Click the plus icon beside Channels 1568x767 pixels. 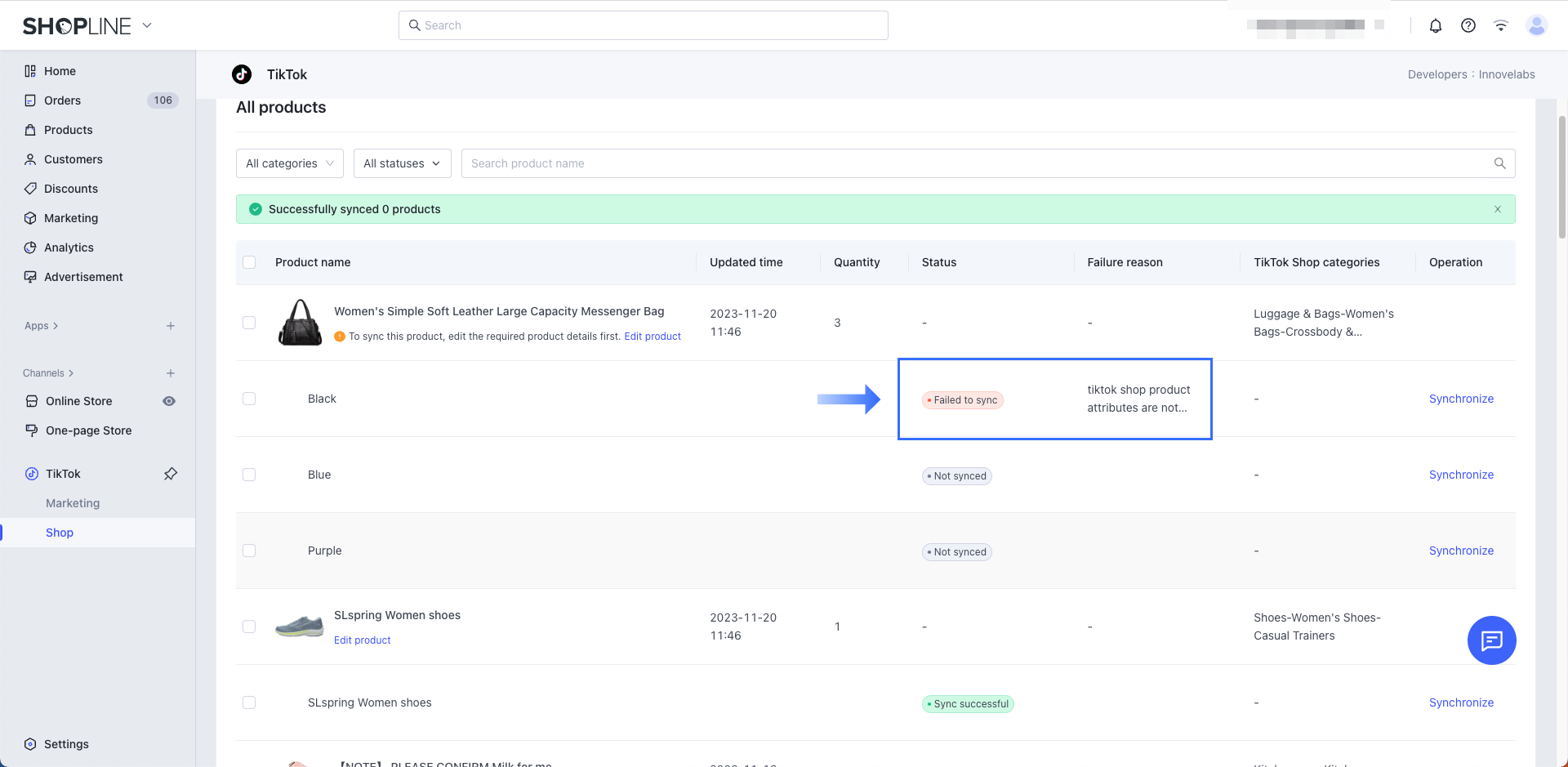pos(171,373)
